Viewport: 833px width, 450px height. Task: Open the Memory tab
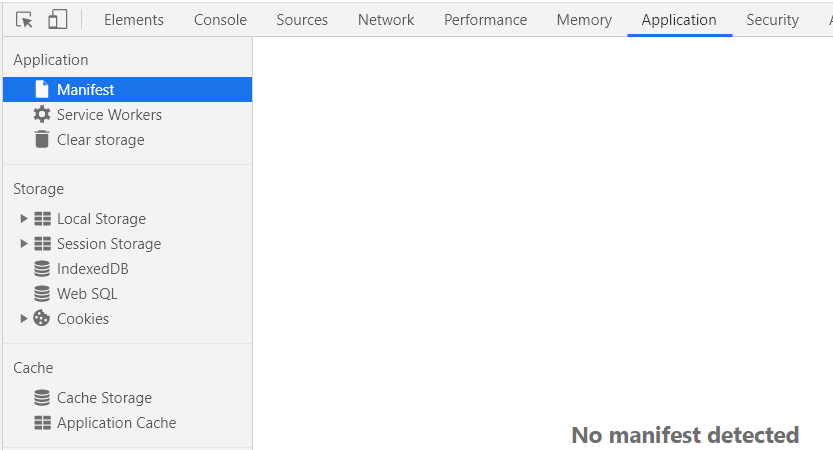[x=584, y=20]
